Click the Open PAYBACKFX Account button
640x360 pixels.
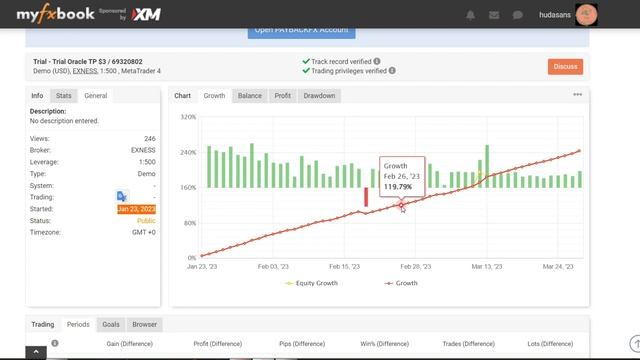302,33
